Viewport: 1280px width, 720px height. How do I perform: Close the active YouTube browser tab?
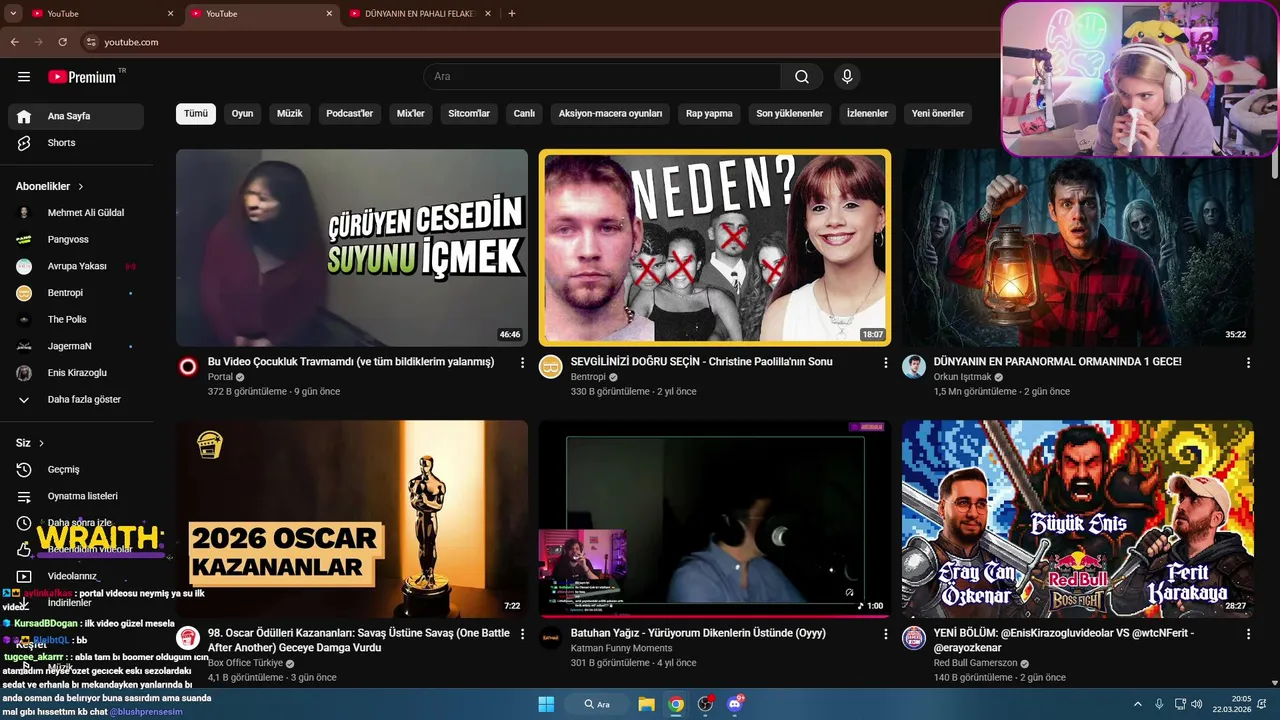(x=329, y=14)
